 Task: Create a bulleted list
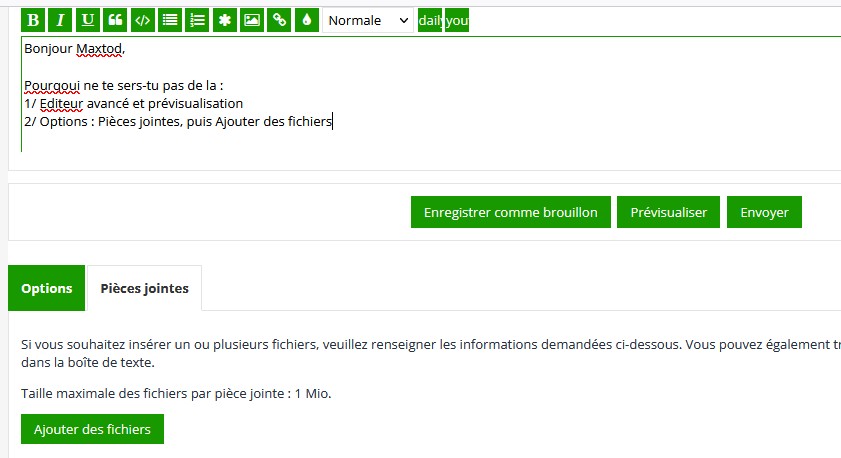coord(170,20)
